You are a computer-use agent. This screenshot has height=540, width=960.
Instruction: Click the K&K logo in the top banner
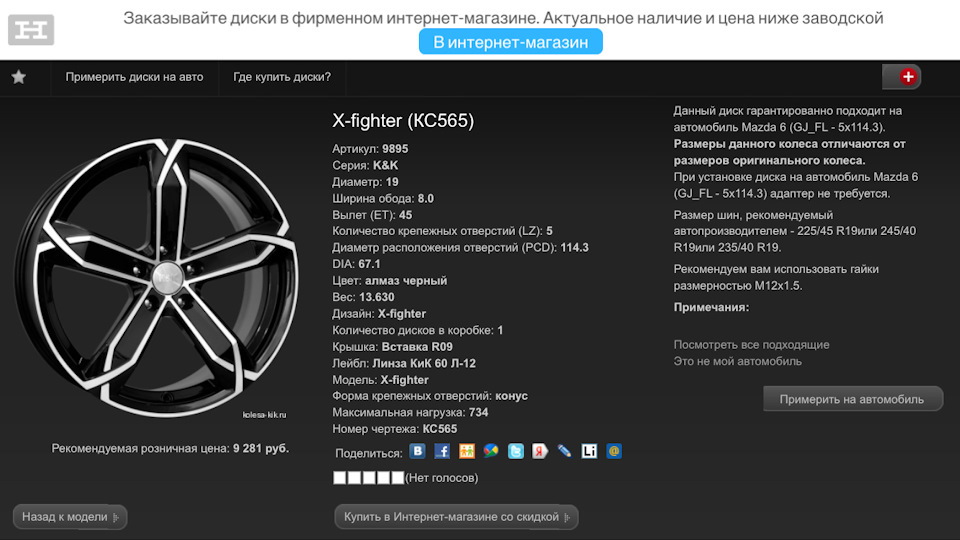pos(31,29)
